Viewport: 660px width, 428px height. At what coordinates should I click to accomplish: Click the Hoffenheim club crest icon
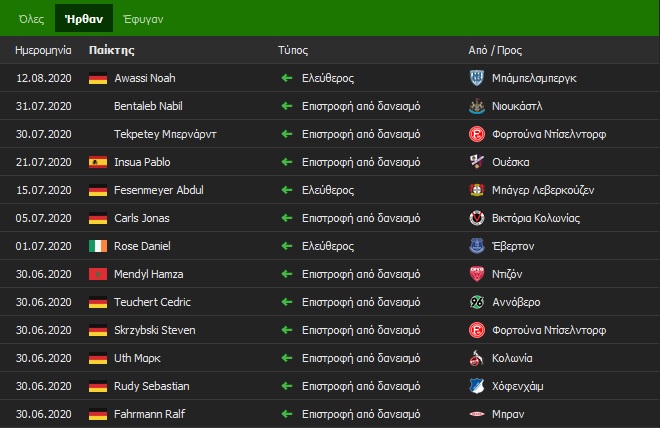[476, 386]
